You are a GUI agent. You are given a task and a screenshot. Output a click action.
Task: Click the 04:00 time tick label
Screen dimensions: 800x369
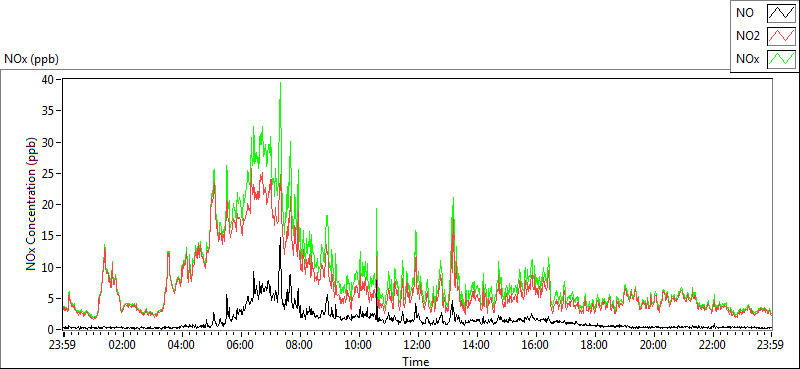pos(182,345)
